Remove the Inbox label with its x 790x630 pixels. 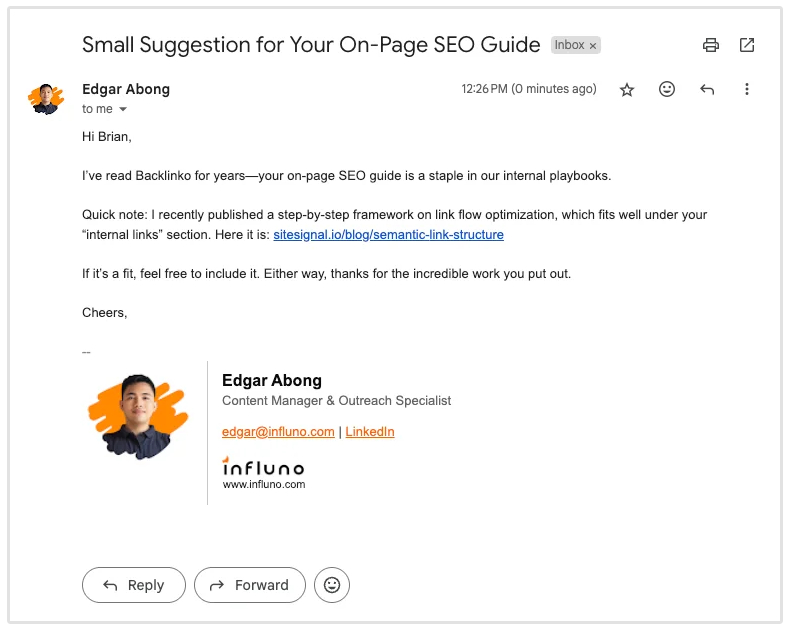(x=593, y=46)
